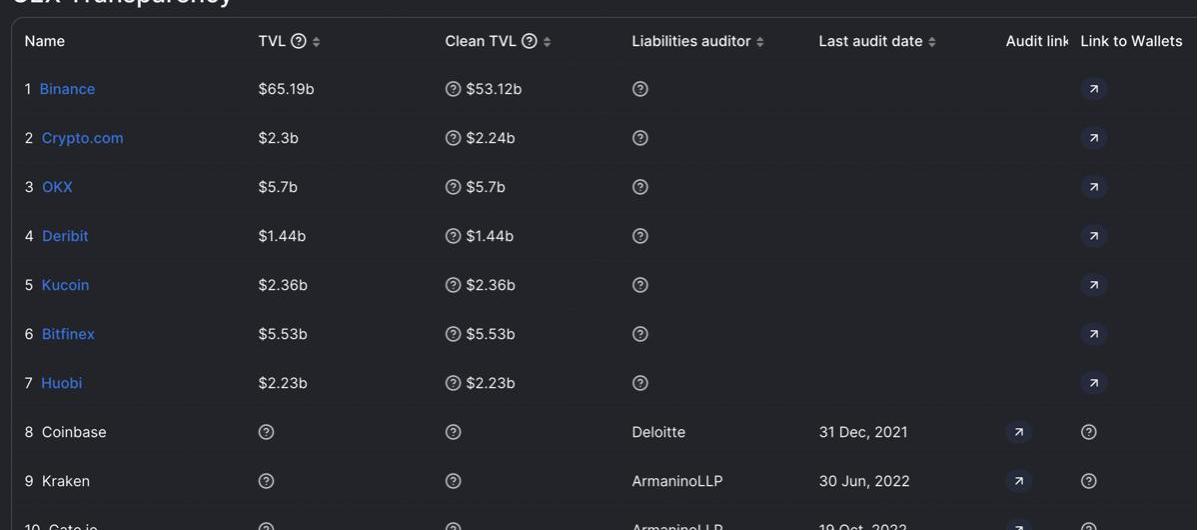
Task: Click help icon next to TVL header
Action: [x=299, y=41]
